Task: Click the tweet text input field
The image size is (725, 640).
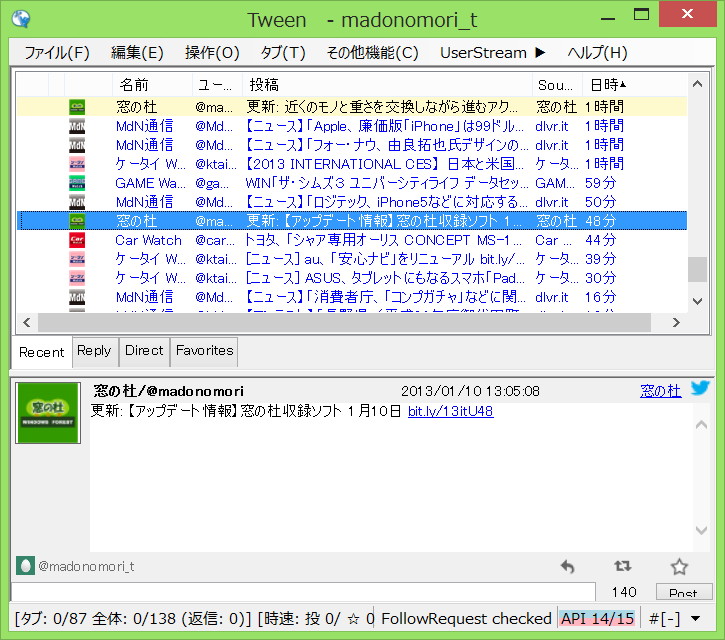Action: [303, 592]
